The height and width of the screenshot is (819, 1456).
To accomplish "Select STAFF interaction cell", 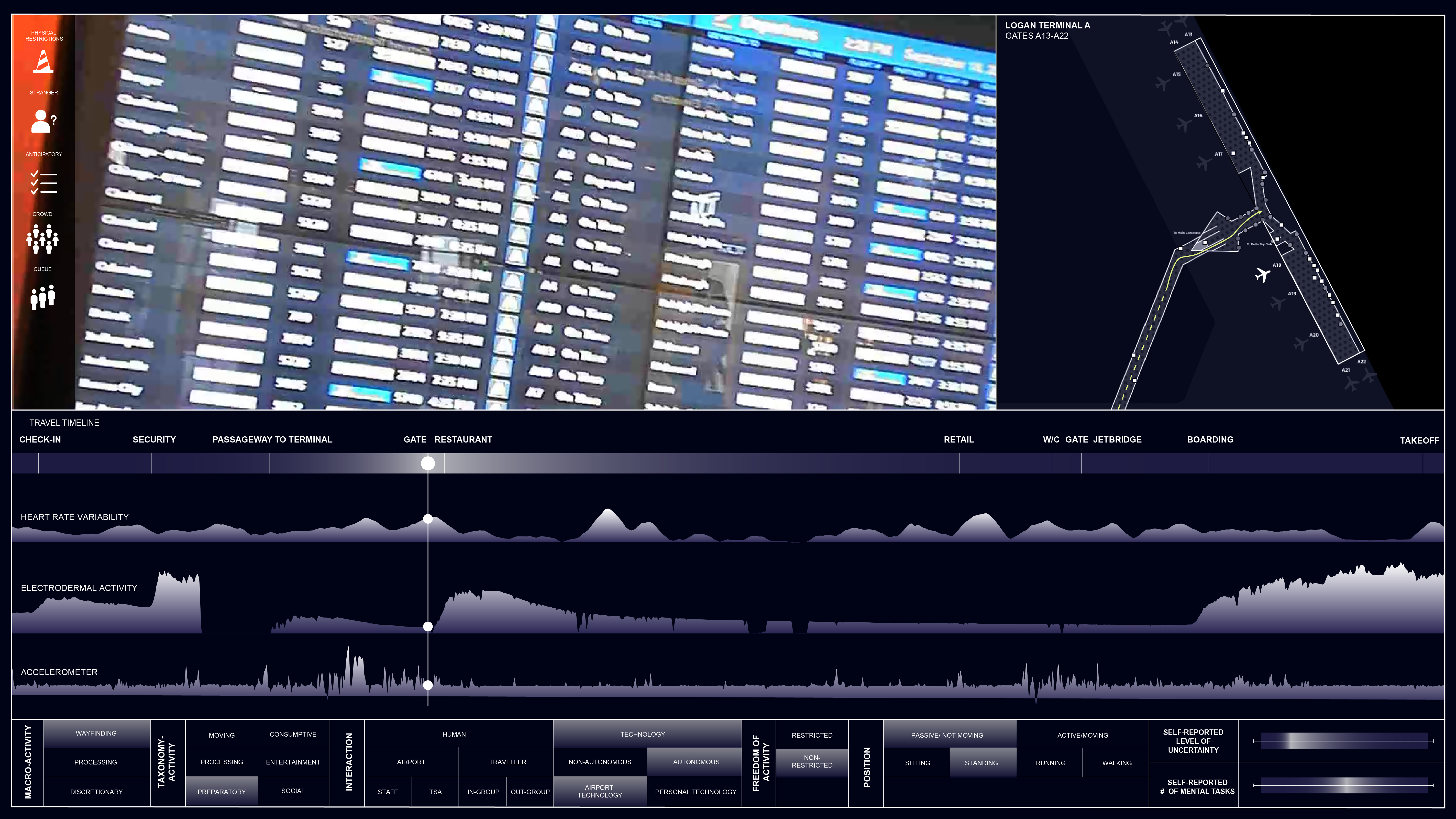I will coord(388,791).
